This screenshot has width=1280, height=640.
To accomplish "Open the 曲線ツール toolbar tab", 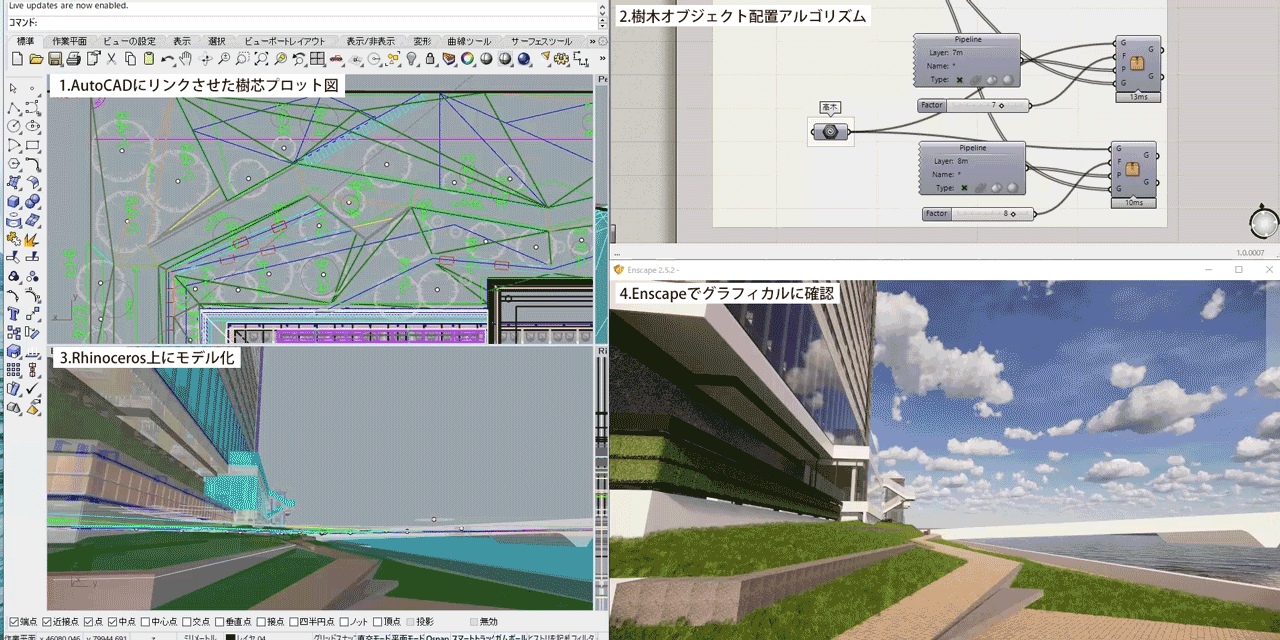I will 468,41.
